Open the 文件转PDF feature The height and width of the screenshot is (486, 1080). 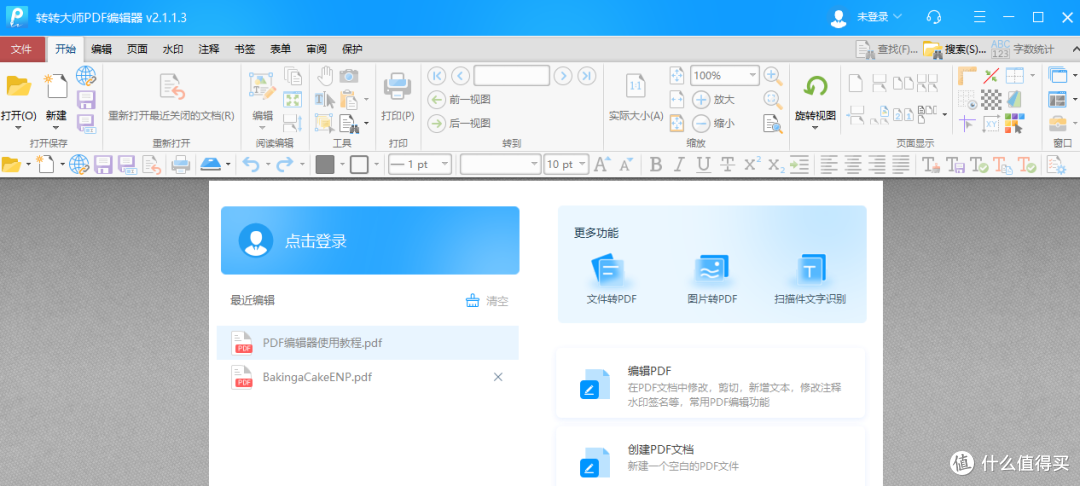tap(611, 280)
